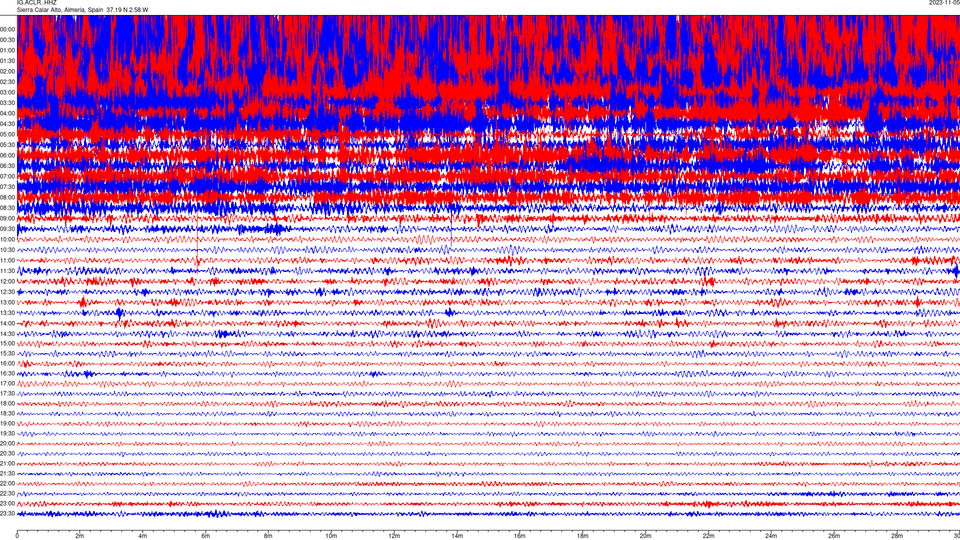960x540 pixels.
Task: Click the 26m tick label on axis
Action: [834, 536]
